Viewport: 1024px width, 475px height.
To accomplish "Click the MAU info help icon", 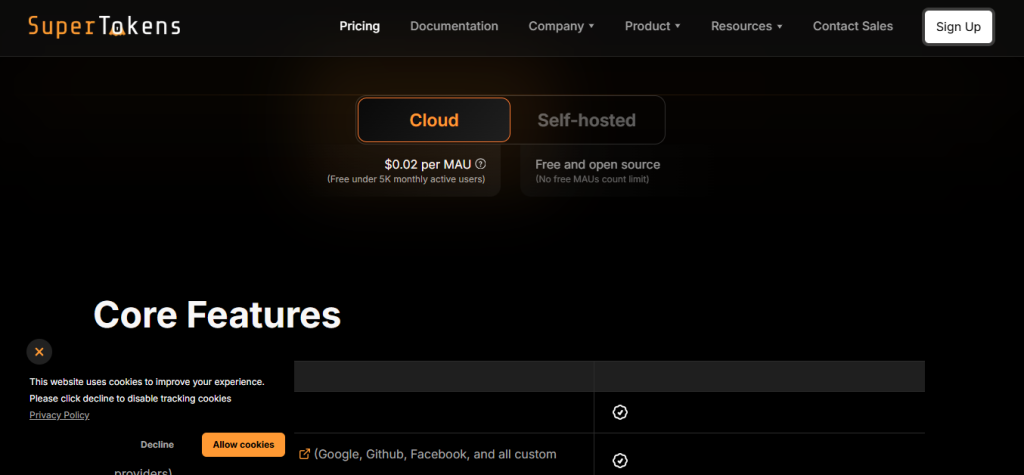I will point(481,164).
